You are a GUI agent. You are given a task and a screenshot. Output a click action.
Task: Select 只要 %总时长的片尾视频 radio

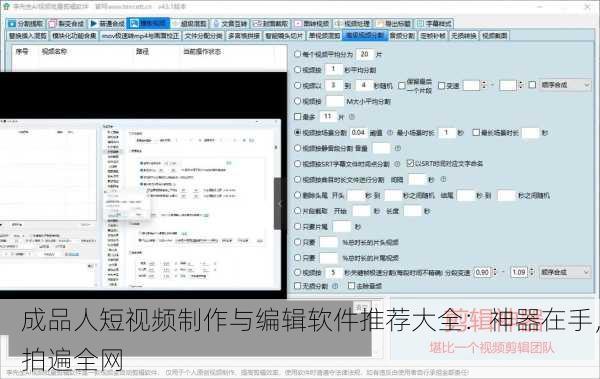(297, 258)
